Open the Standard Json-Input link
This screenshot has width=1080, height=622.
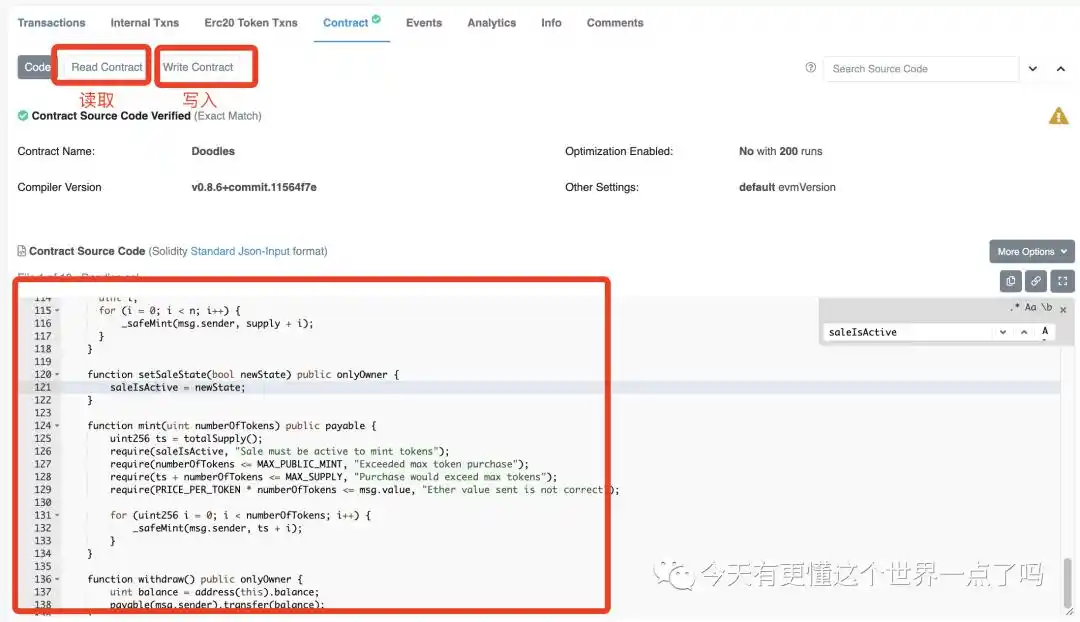pyautogui.click(x=240, y=251)
